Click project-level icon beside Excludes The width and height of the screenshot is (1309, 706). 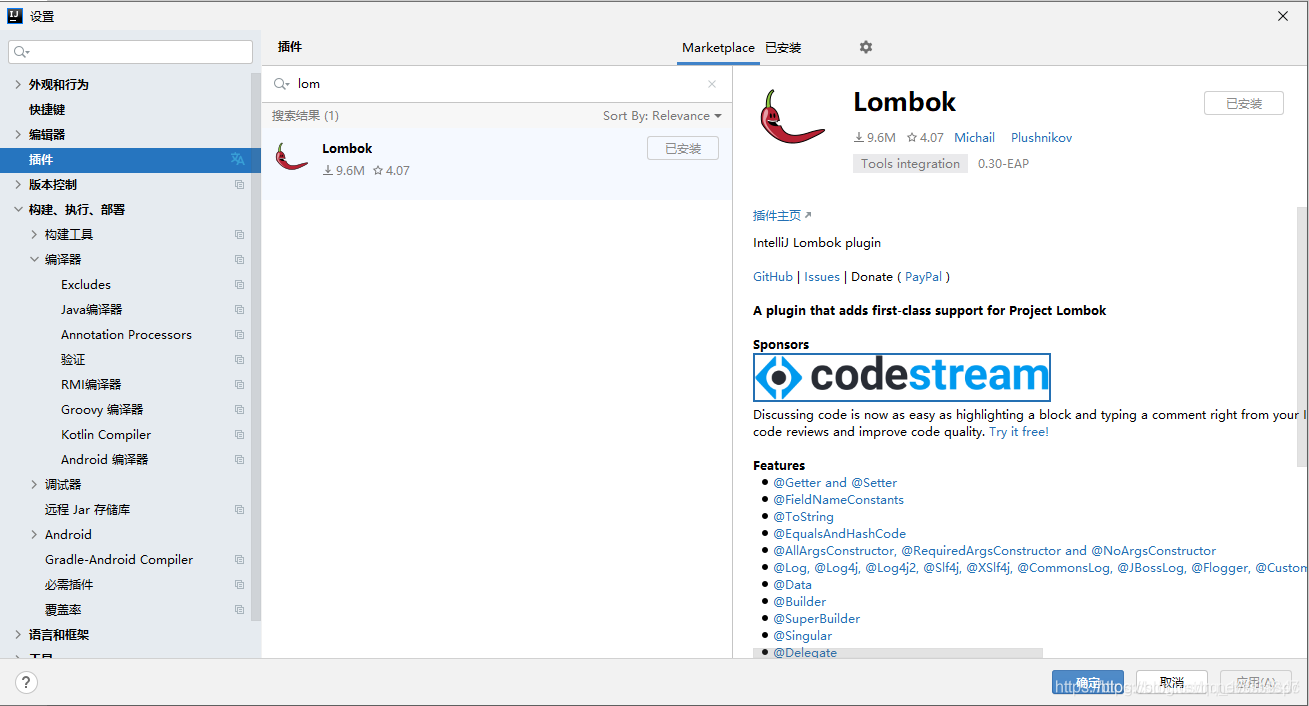click(239, 284)
